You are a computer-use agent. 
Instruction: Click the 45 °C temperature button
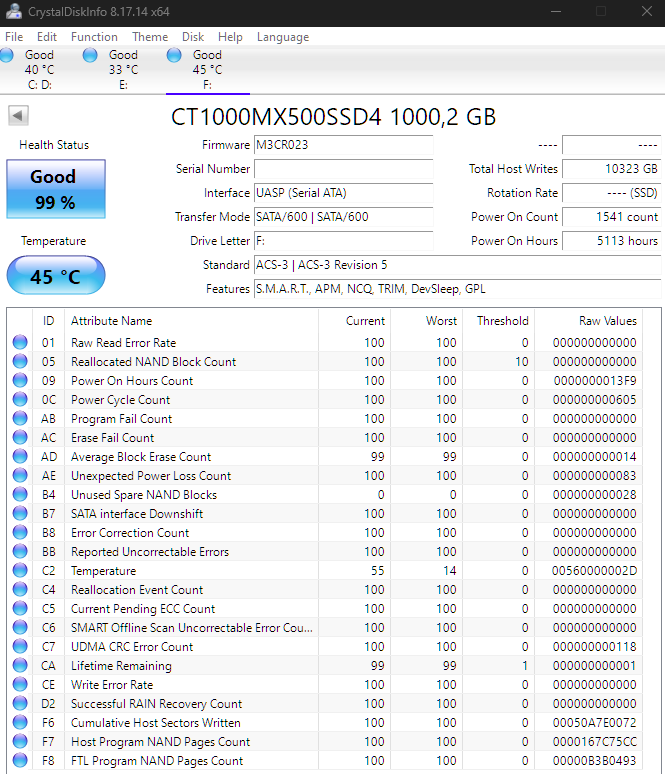pyautogui.click(x=56, y=275)
